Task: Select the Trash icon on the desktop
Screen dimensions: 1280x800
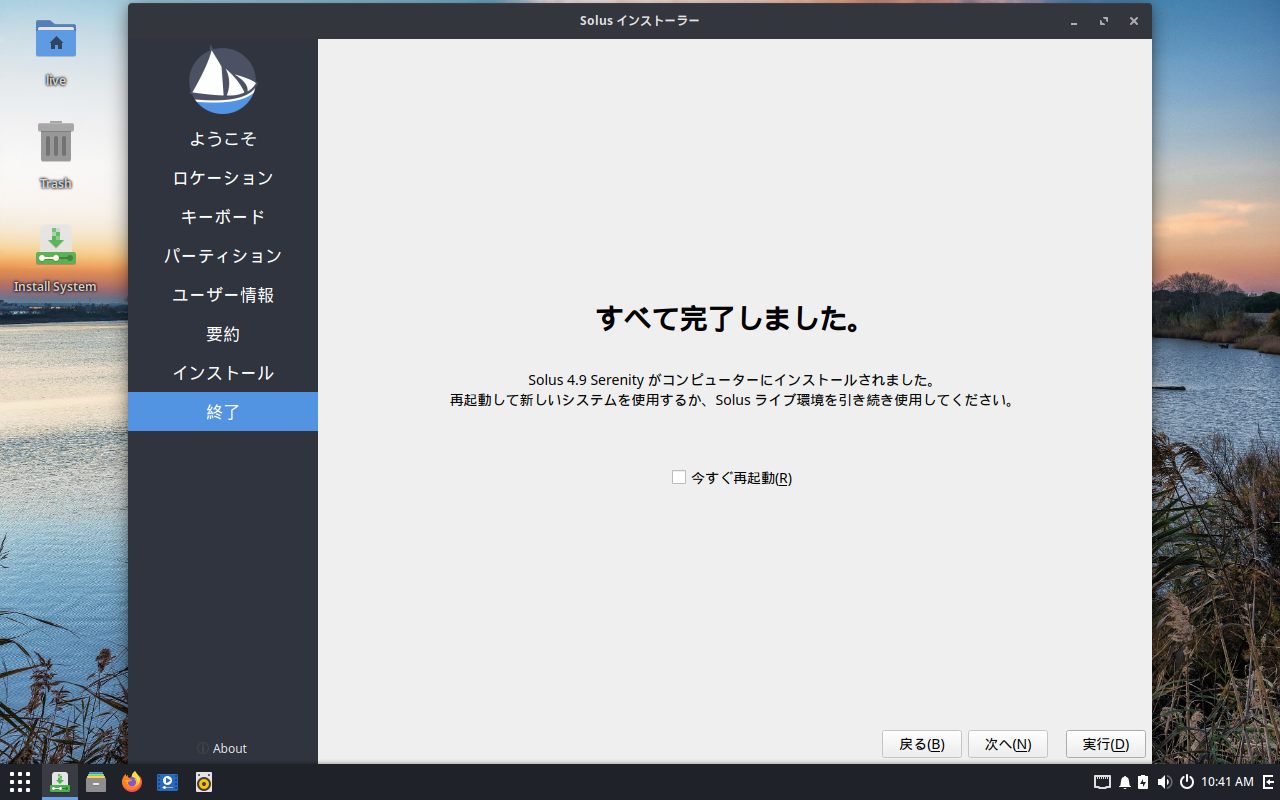Action: (x=56, y=155)
